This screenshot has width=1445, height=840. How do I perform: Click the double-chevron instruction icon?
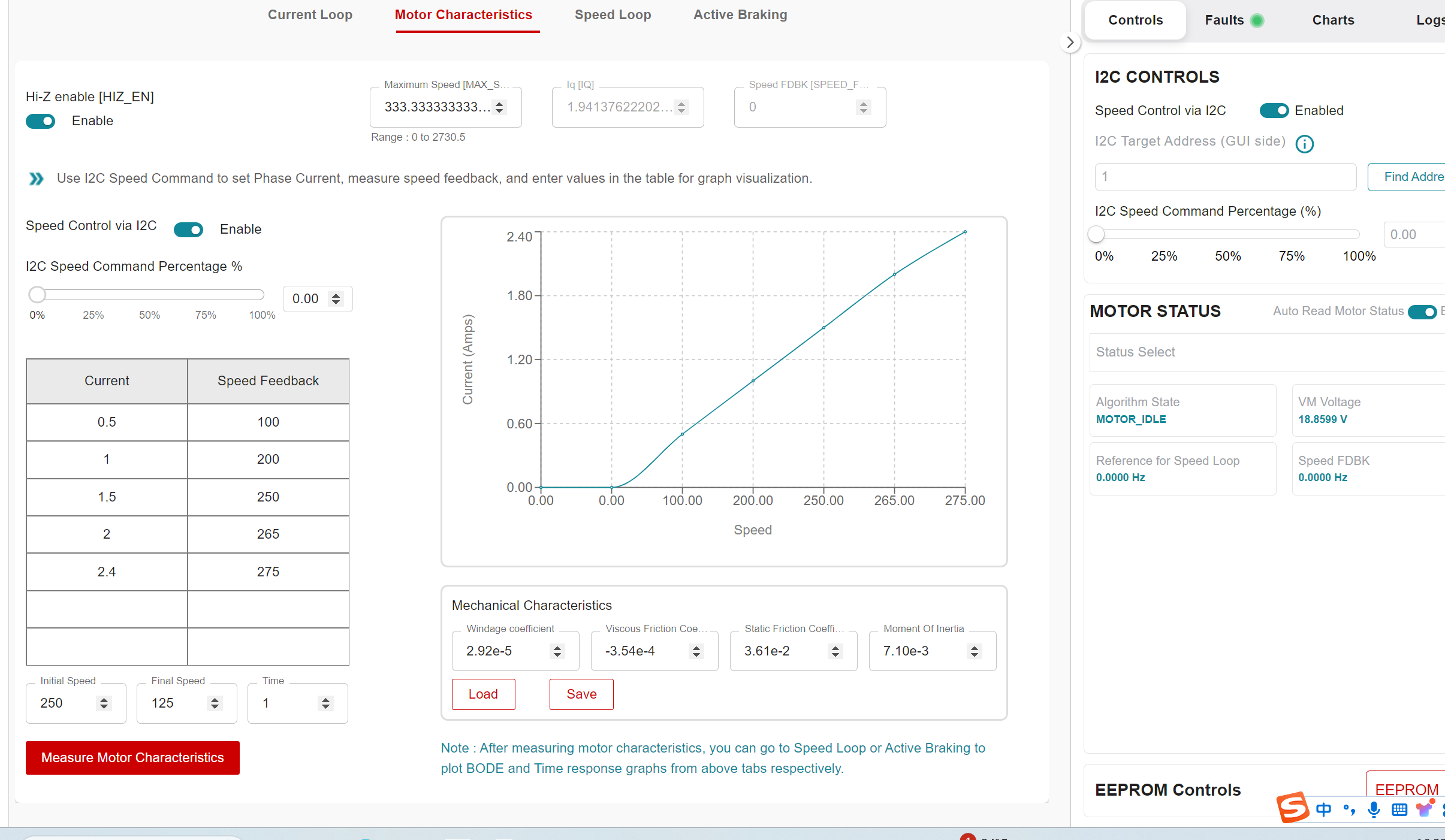click(37, 179)
